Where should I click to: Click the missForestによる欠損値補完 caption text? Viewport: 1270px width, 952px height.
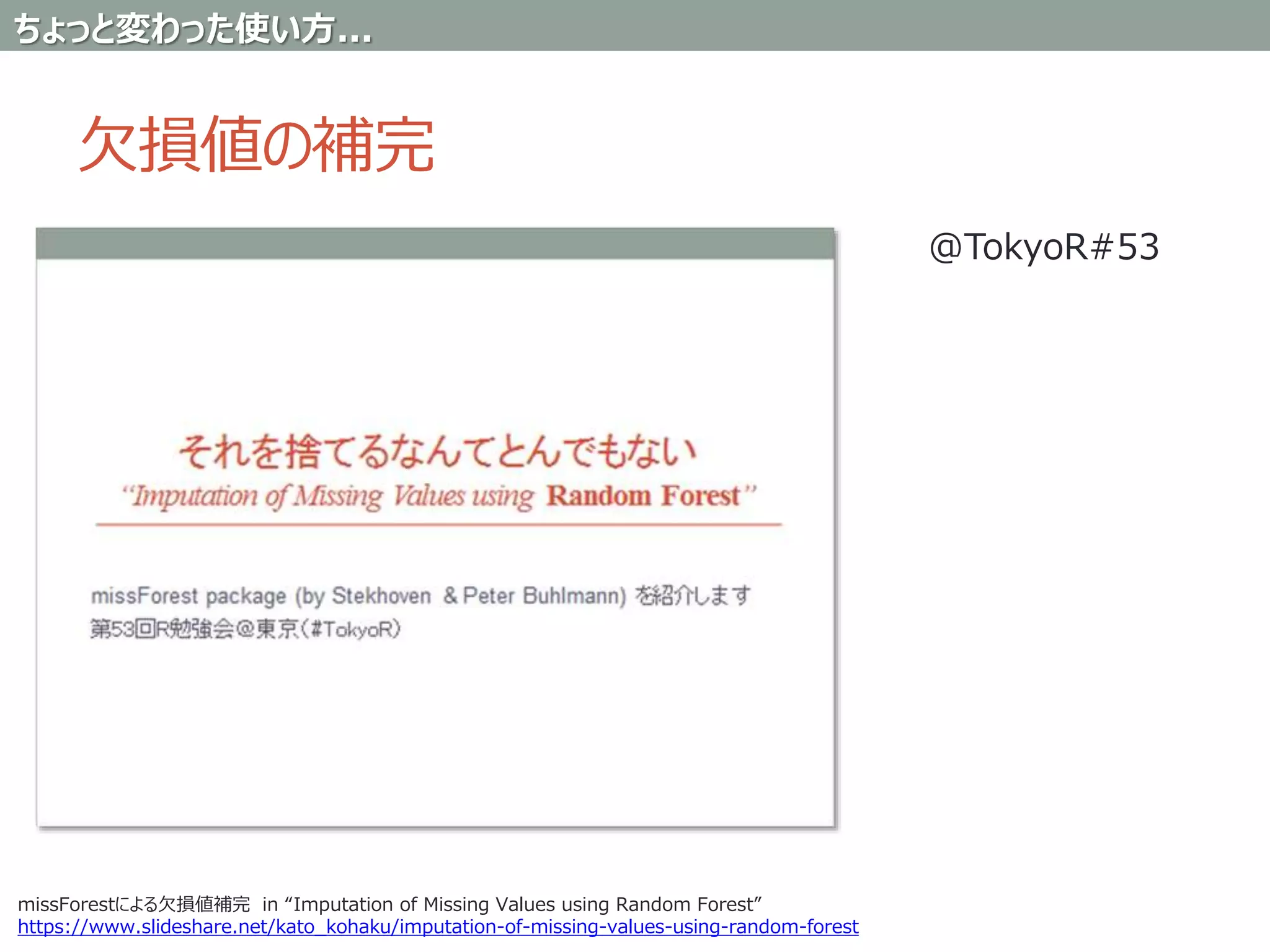[133, 904]
